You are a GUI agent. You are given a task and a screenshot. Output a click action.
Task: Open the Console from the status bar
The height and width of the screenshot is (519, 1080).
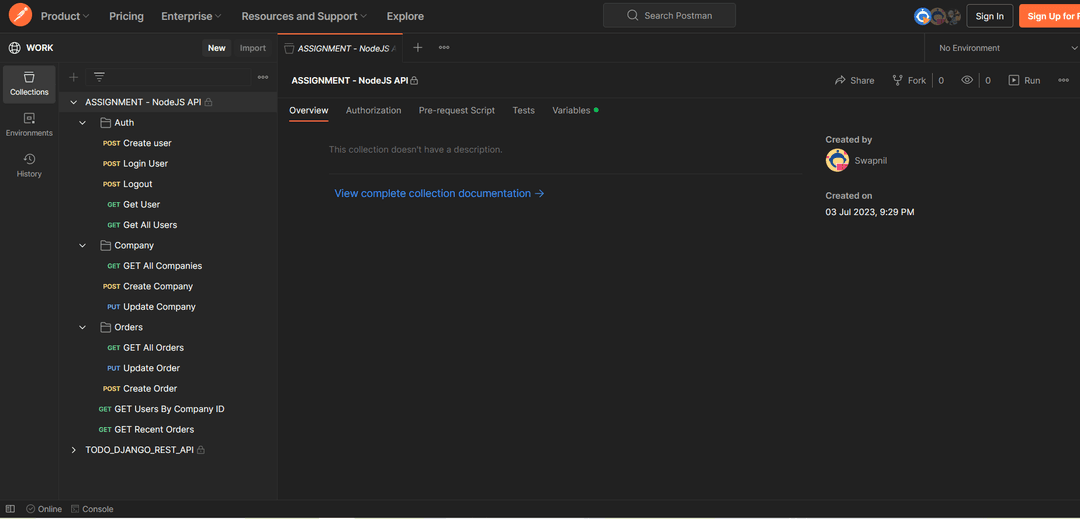pyautogui.click(x=92, y=509)
